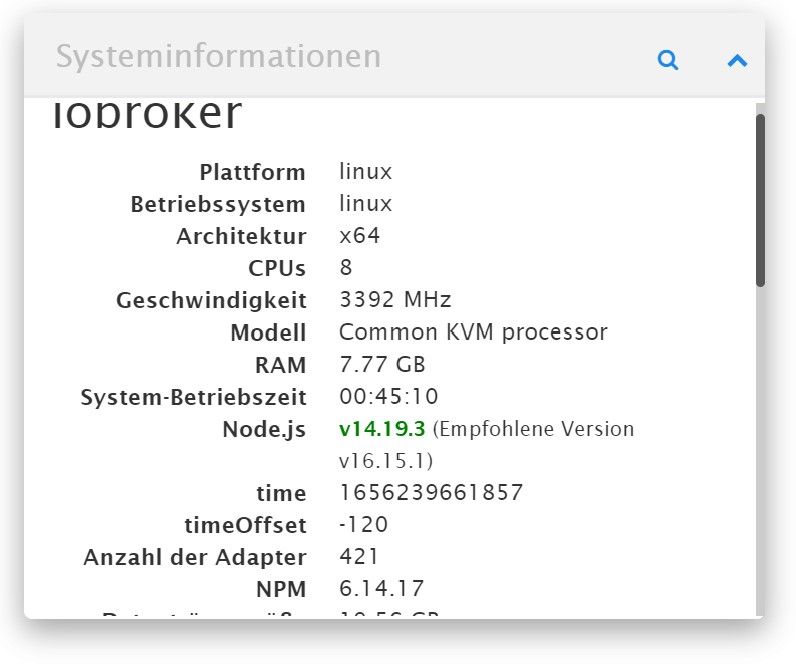Click the Node.js label
Viewport: 796px width, 664px height.
coord(264,429)
